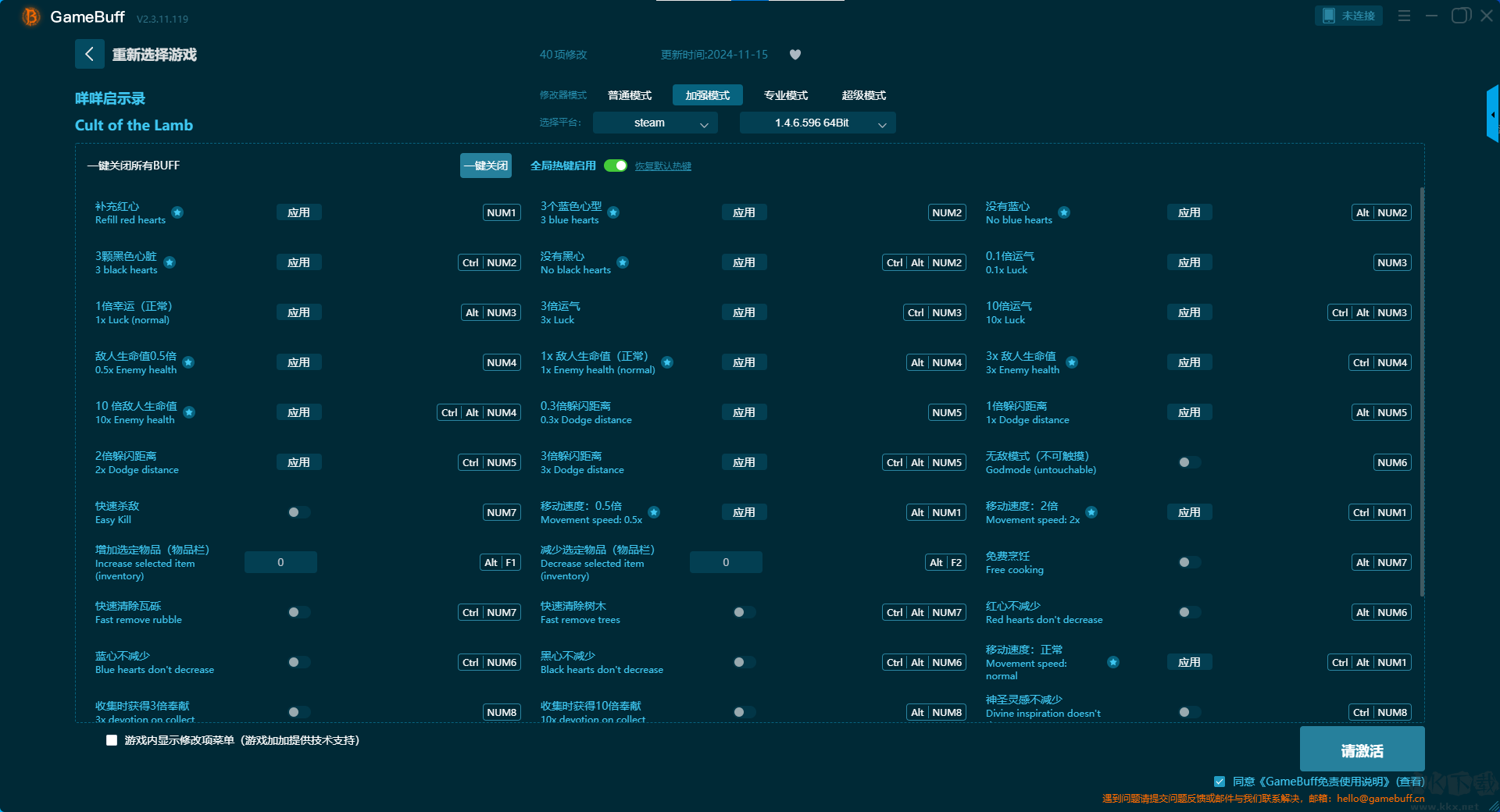Click star icon beside 10x Enemy health
1500x812 pixels.
point(189,412)
